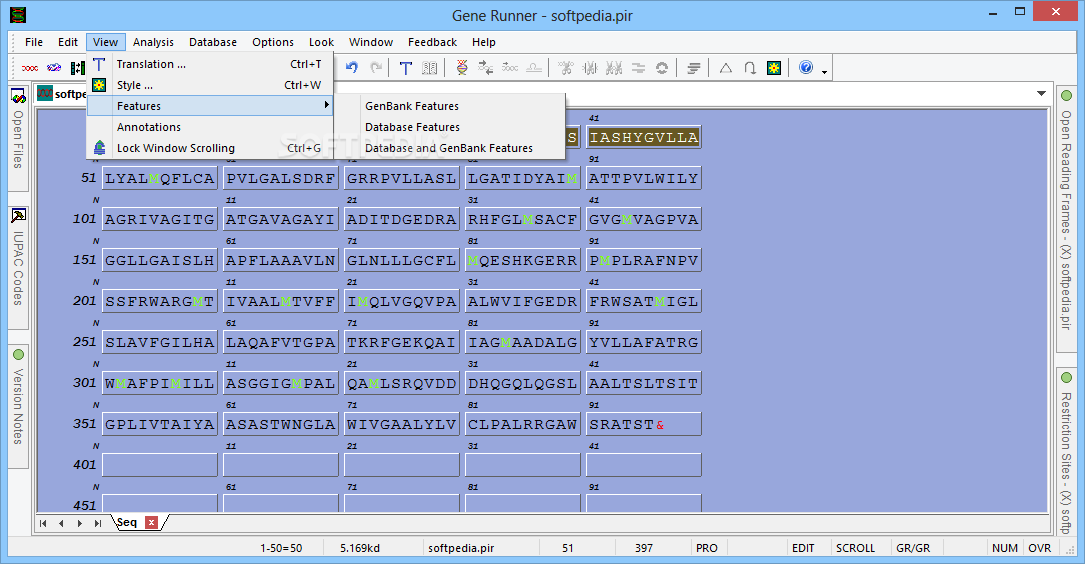The height and width of the screenshot is (564, 1085).
Task: Open the Feedback menu
Action: (x=432, y=42)
